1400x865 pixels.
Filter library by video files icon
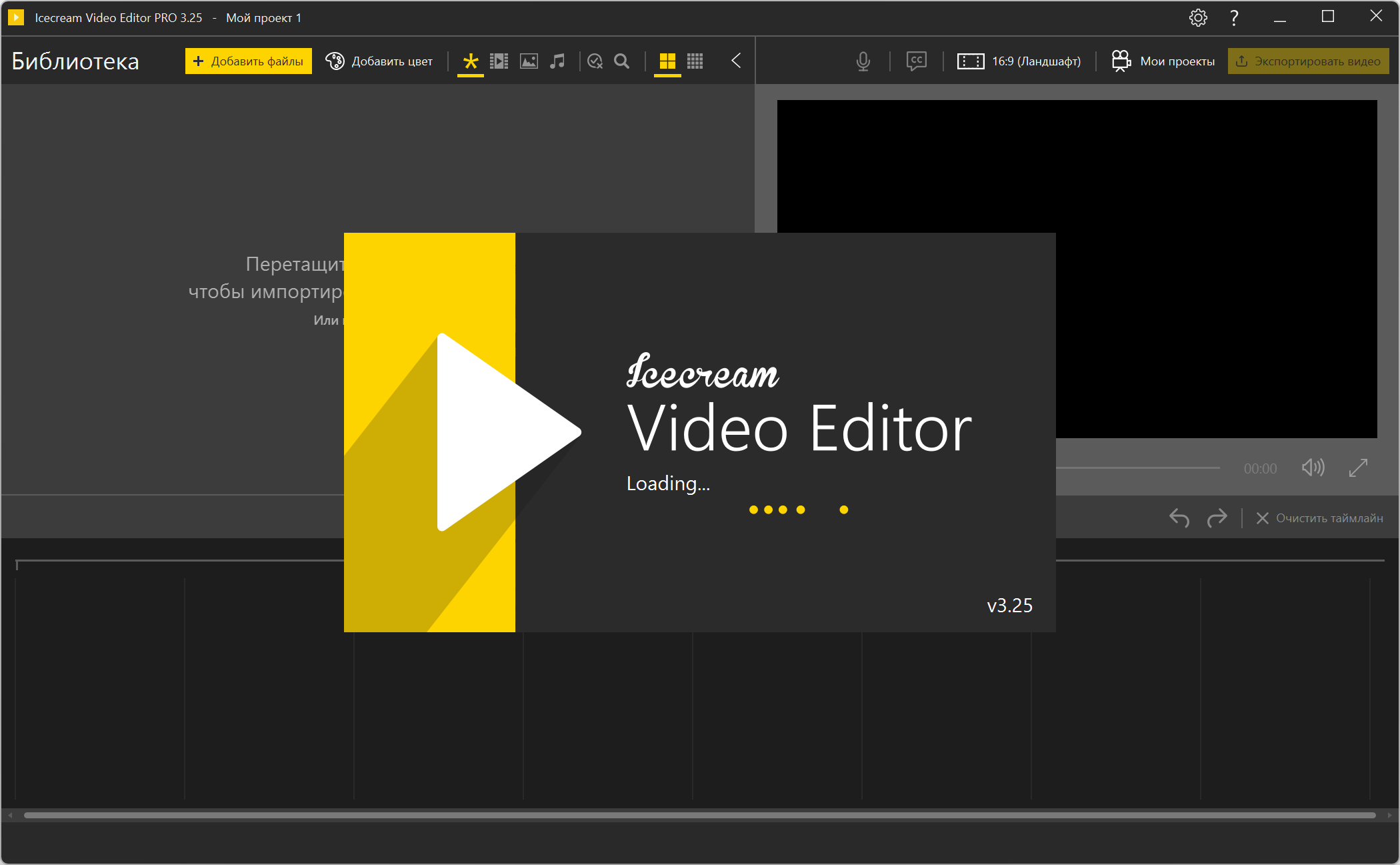click(499, 61)
